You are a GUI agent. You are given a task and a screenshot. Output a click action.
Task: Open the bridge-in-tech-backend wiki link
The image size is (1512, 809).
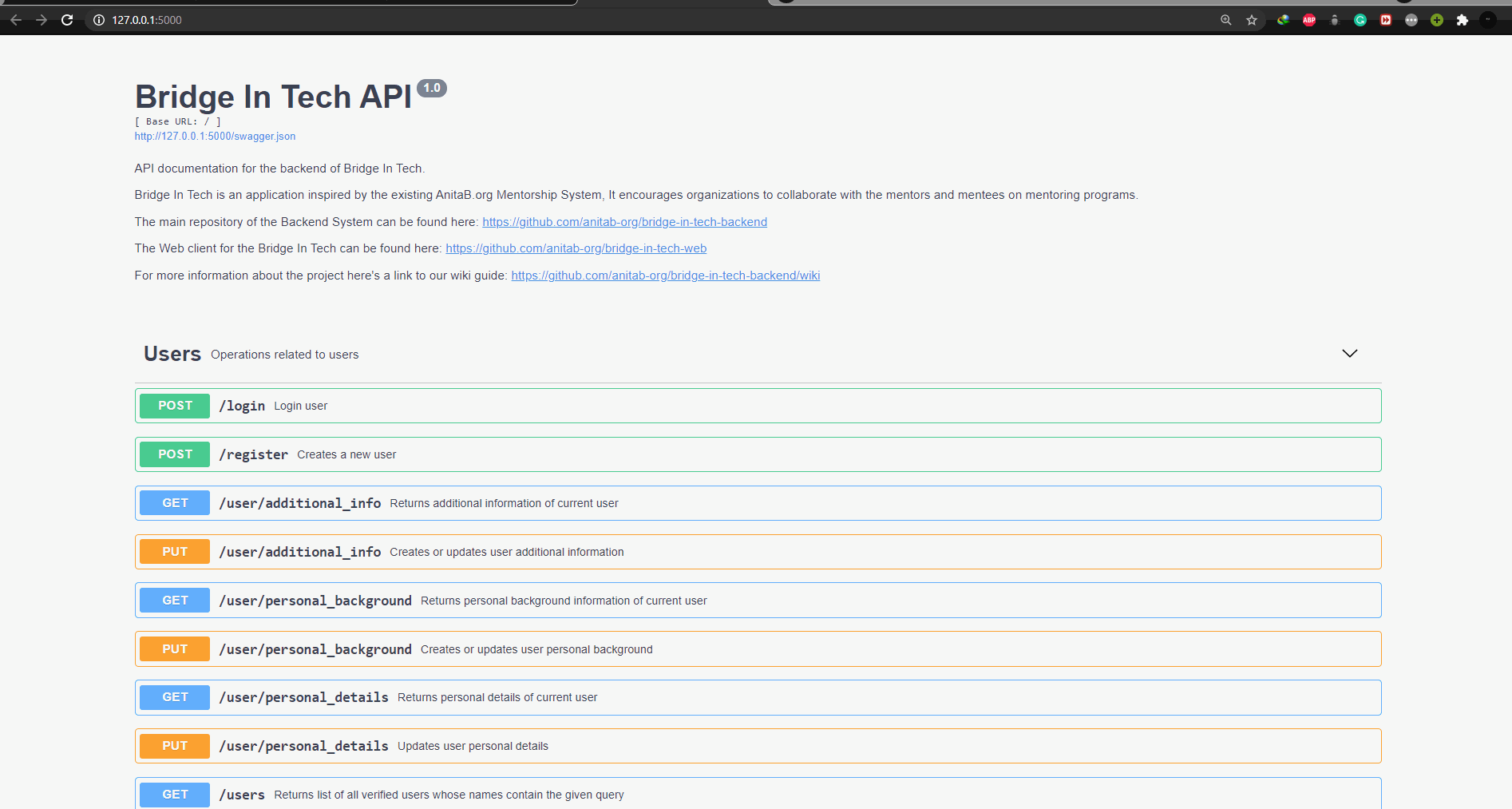pyautogui.click(x=666, y=276)
